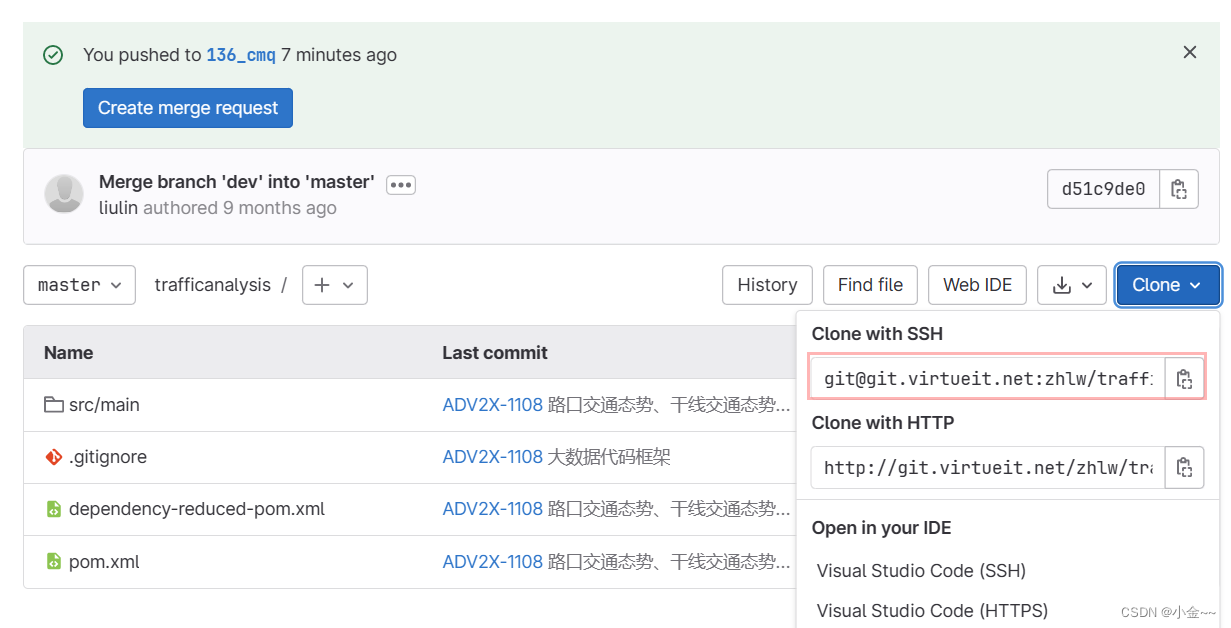Viewport: 1231px width, 628px height.
Task: Click trafficanalysis breadcrumb
Action: (212, 285)
